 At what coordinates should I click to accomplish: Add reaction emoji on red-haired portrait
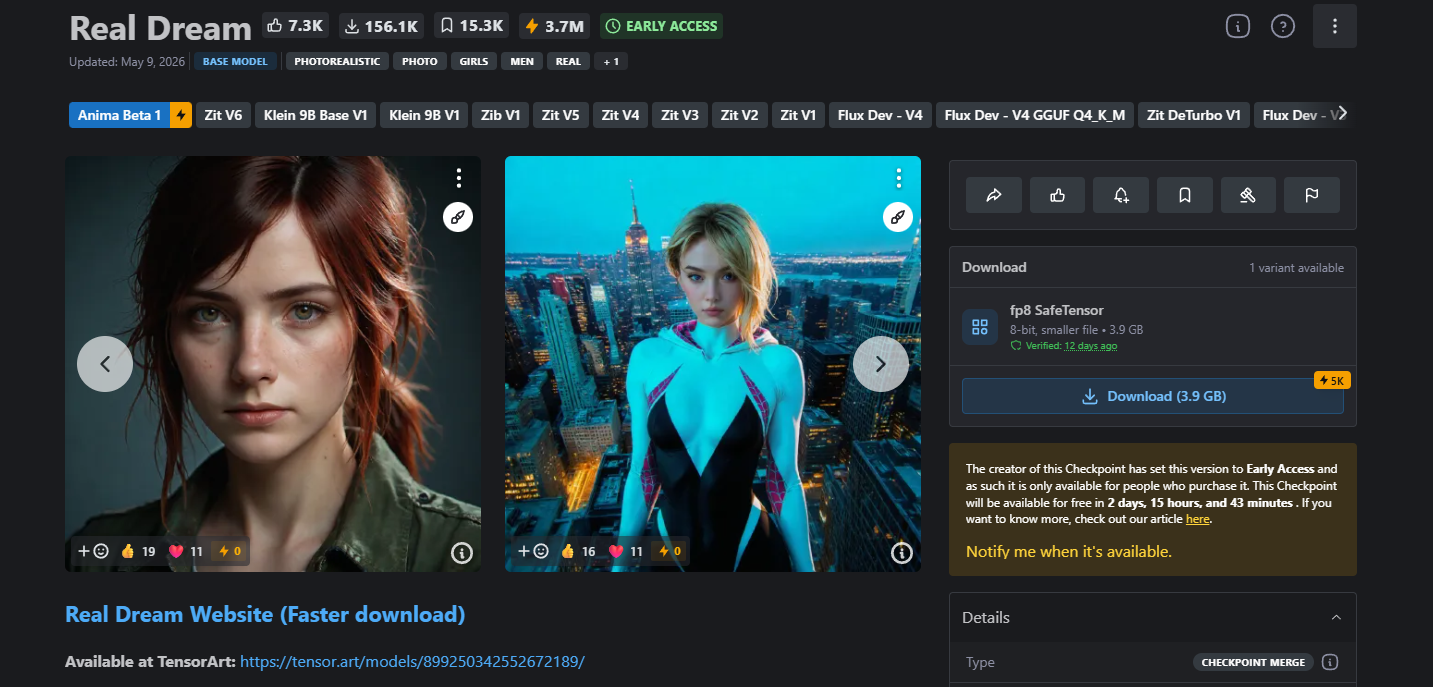[93, 551]
